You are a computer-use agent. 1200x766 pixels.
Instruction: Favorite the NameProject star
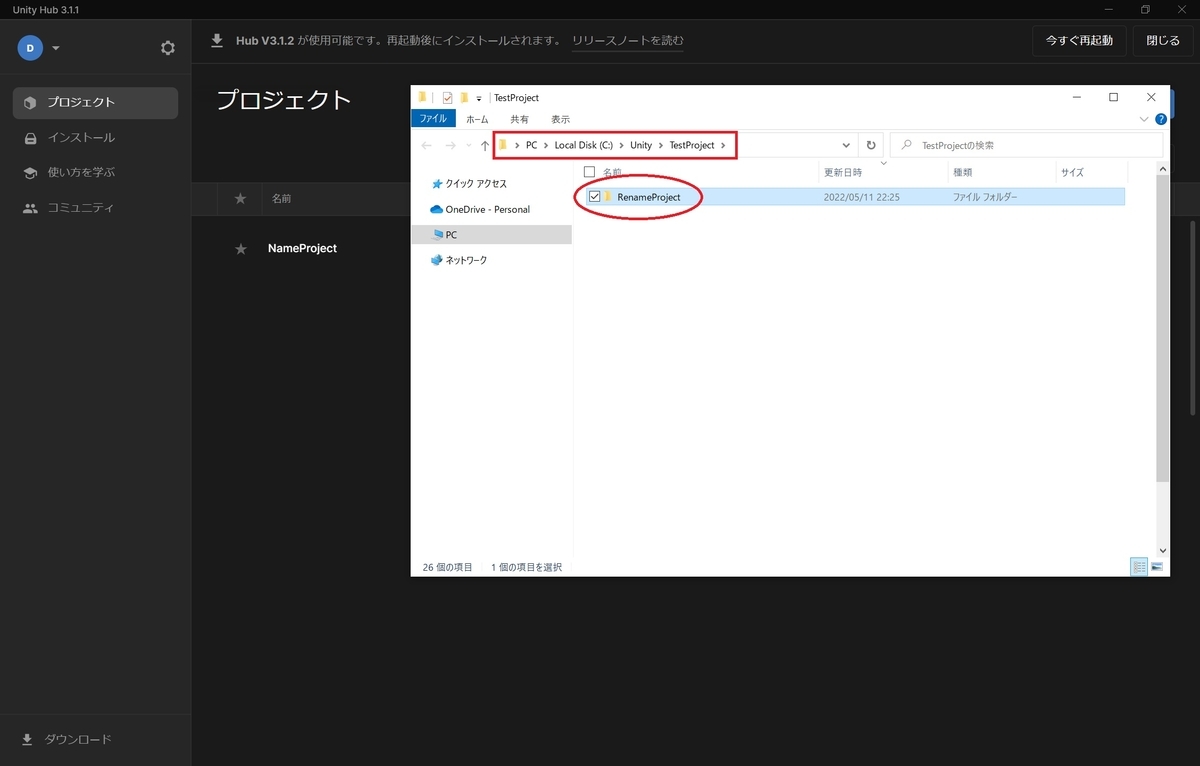click(x=240, y=249)
